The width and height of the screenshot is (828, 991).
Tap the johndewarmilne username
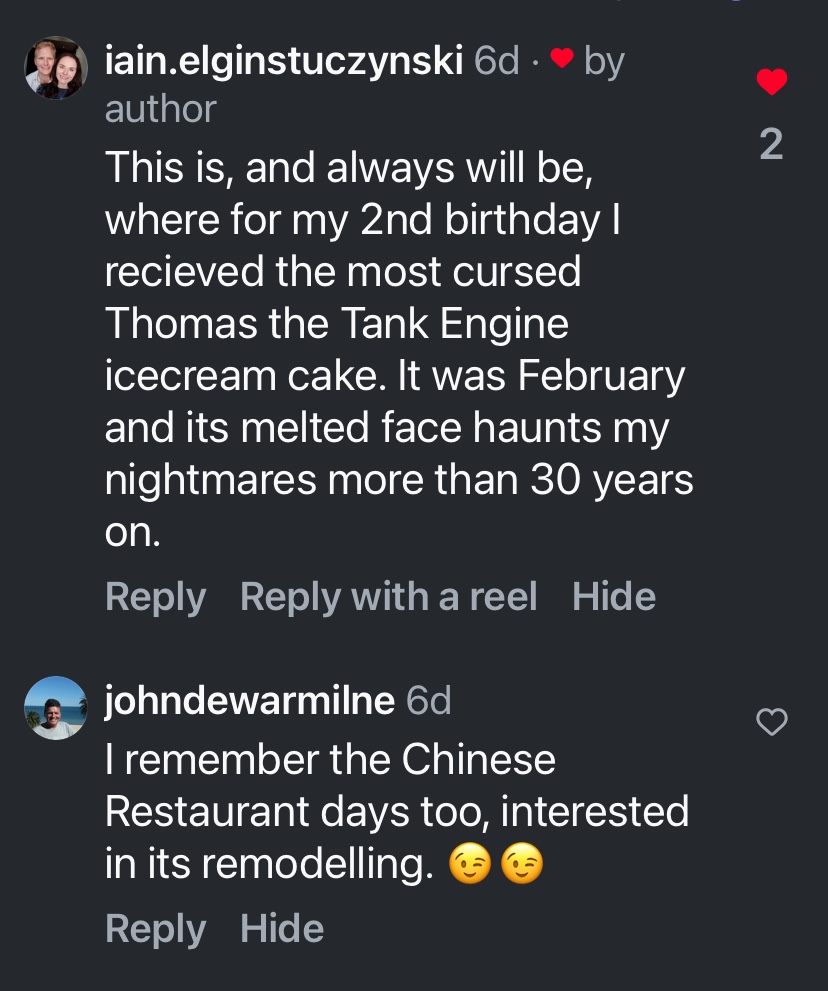coord(250,701)
